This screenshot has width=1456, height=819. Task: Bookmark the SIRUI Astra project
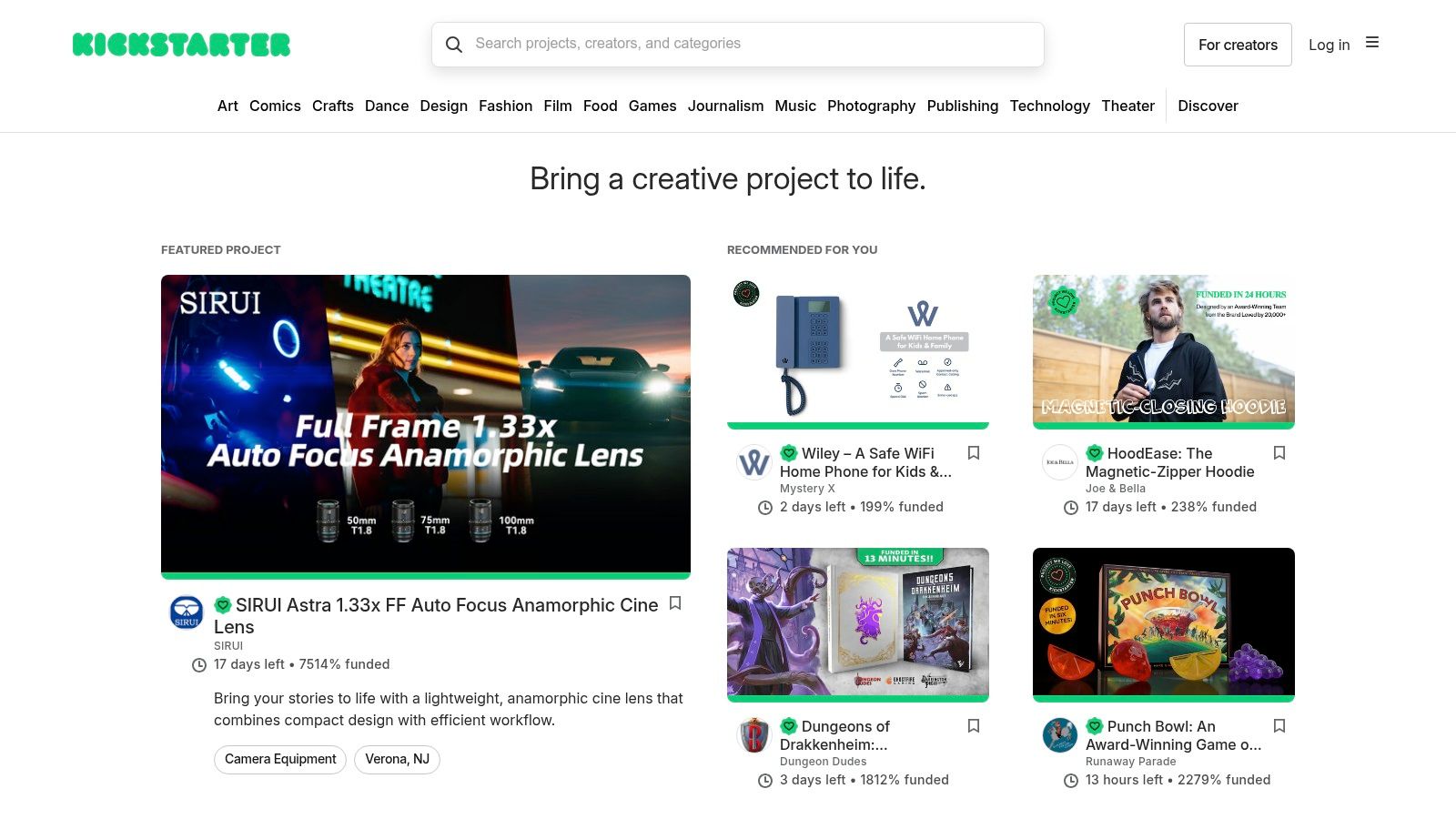(676, 603)
